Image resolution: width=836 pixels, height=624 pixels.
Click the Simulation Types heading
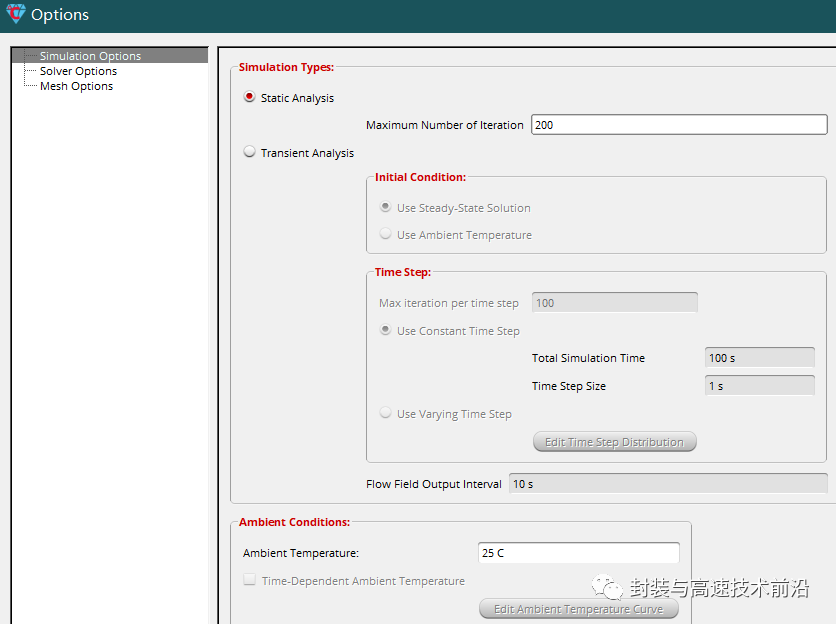(286, 67)
